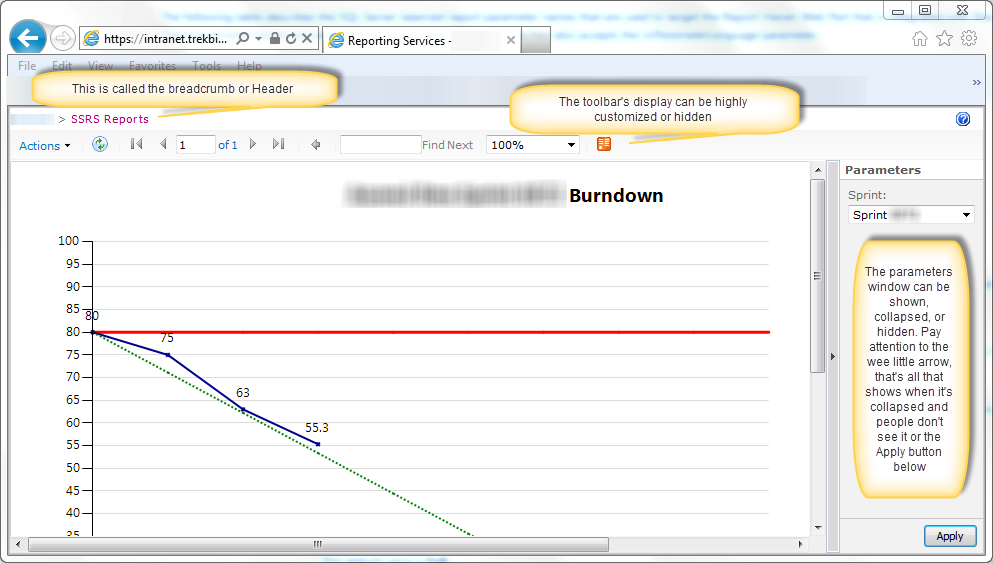Open the 100% zoom level dropdown
The image size is (993, 563).
pos(532,145)
